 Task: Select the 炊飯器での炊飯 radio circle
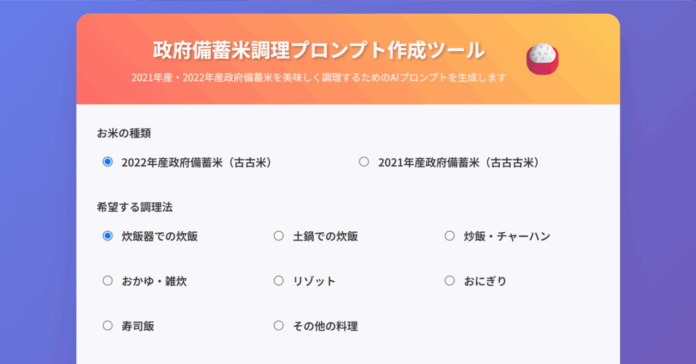pos(107,236)
